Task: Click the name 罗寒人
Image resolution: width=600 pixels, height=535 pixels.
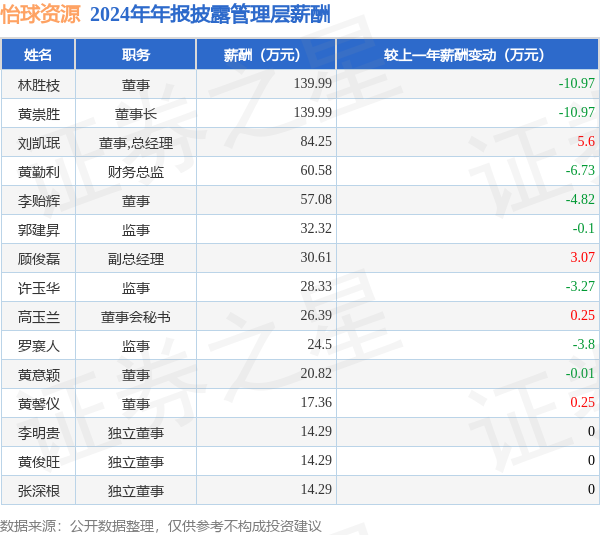Action: 39,346
